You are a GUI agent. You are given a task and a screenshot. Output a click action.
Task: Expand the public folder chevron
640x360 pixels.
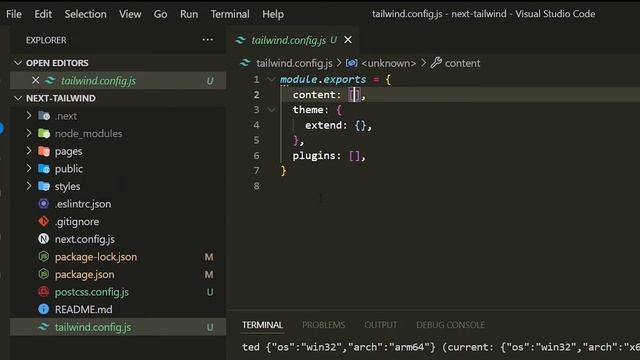coord(29,168)
